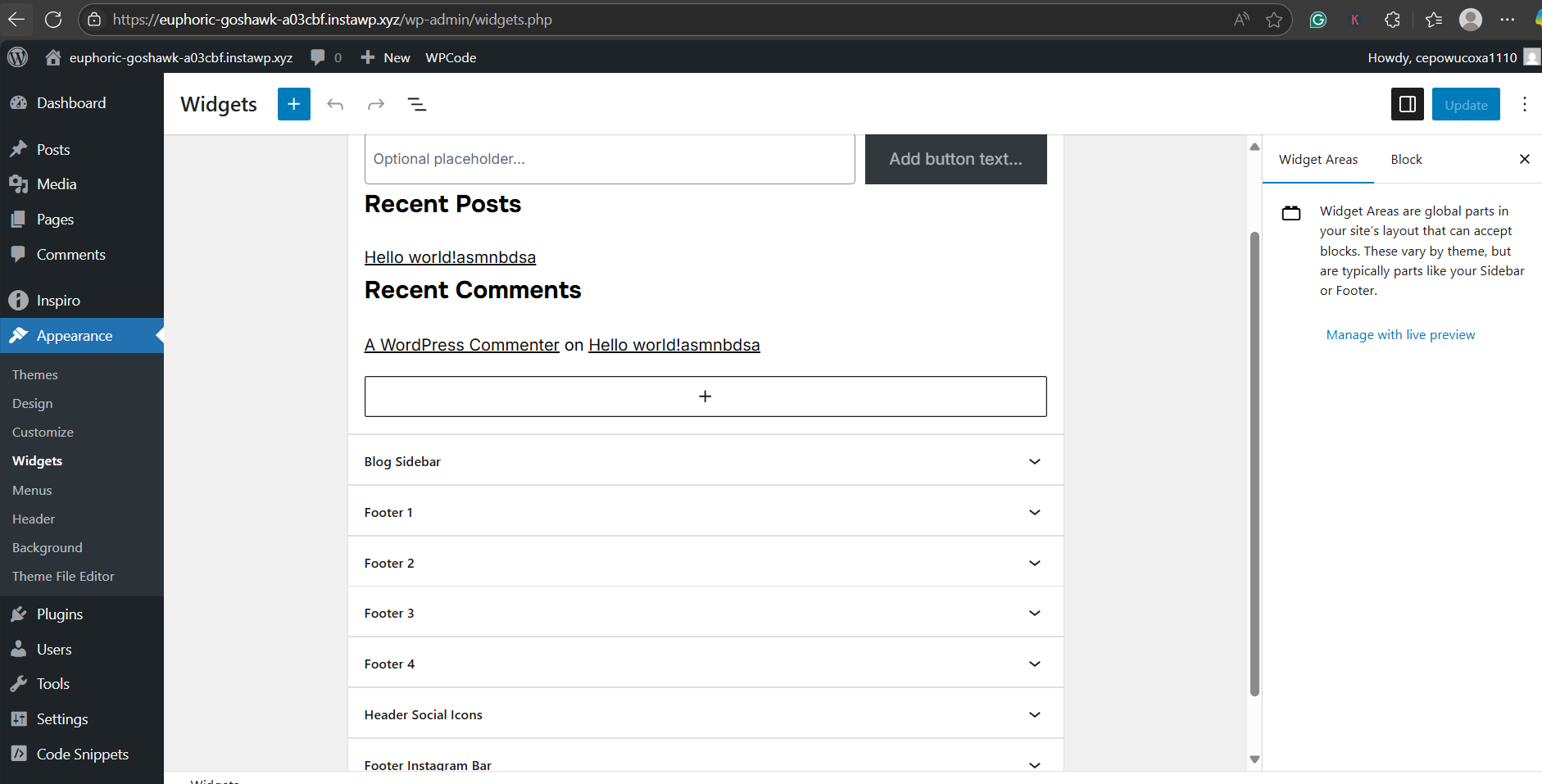Viewport: 1542px width, 784px height.
Task: Open Comments in the admin sidebar
Action: coord(82,255)
